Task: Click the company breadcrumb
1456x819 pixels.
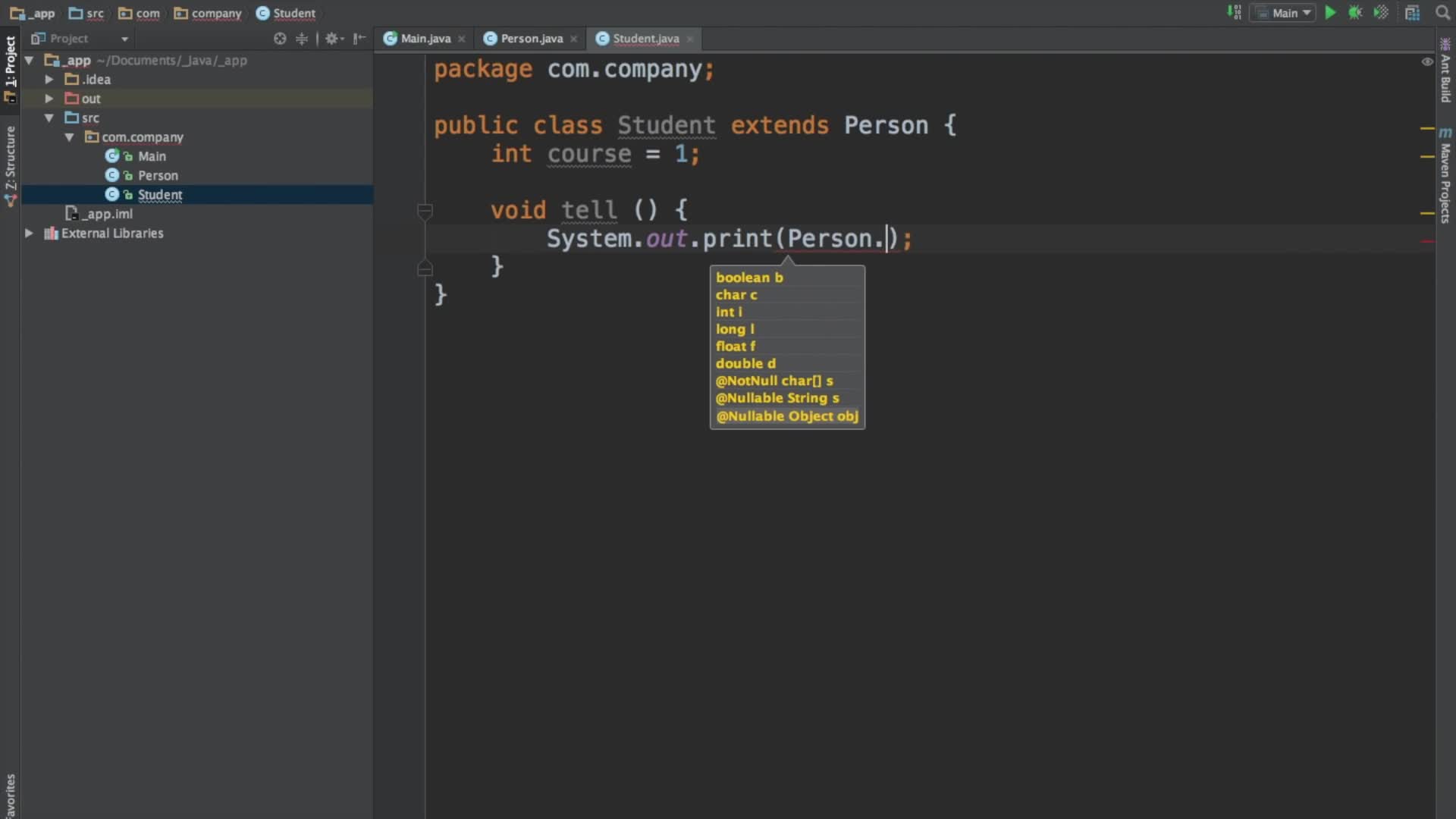Action: [x=208, y=13]
